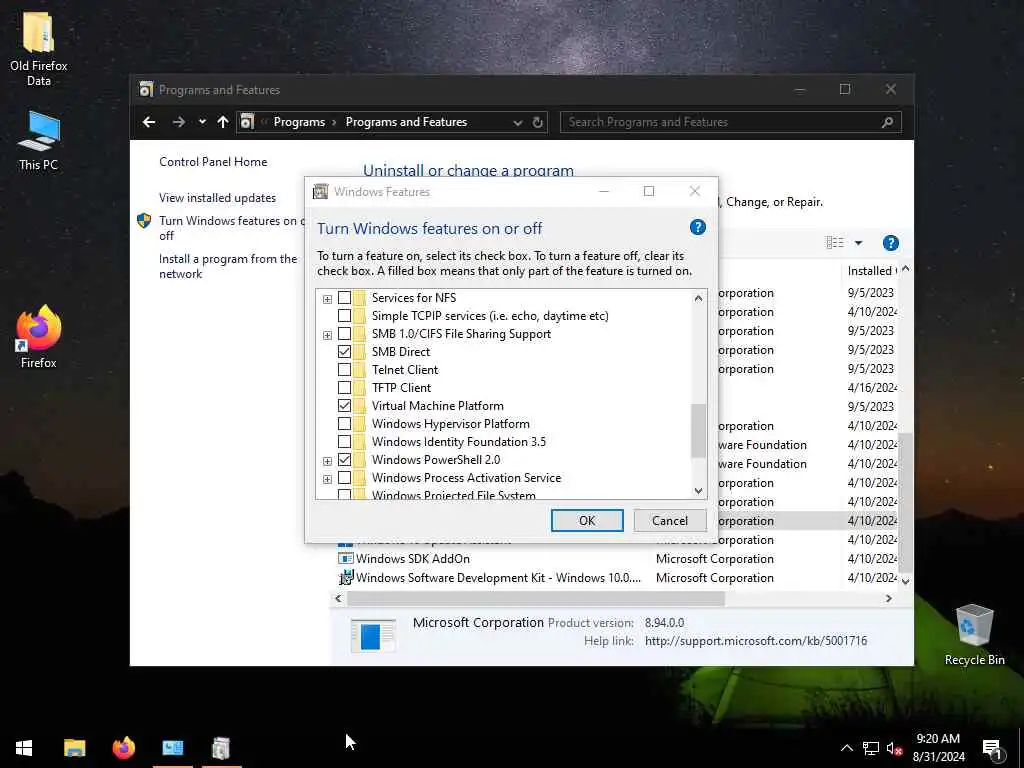Click the Programs and Features title bar icon
1024x768 pixels.
pos(146,89)
